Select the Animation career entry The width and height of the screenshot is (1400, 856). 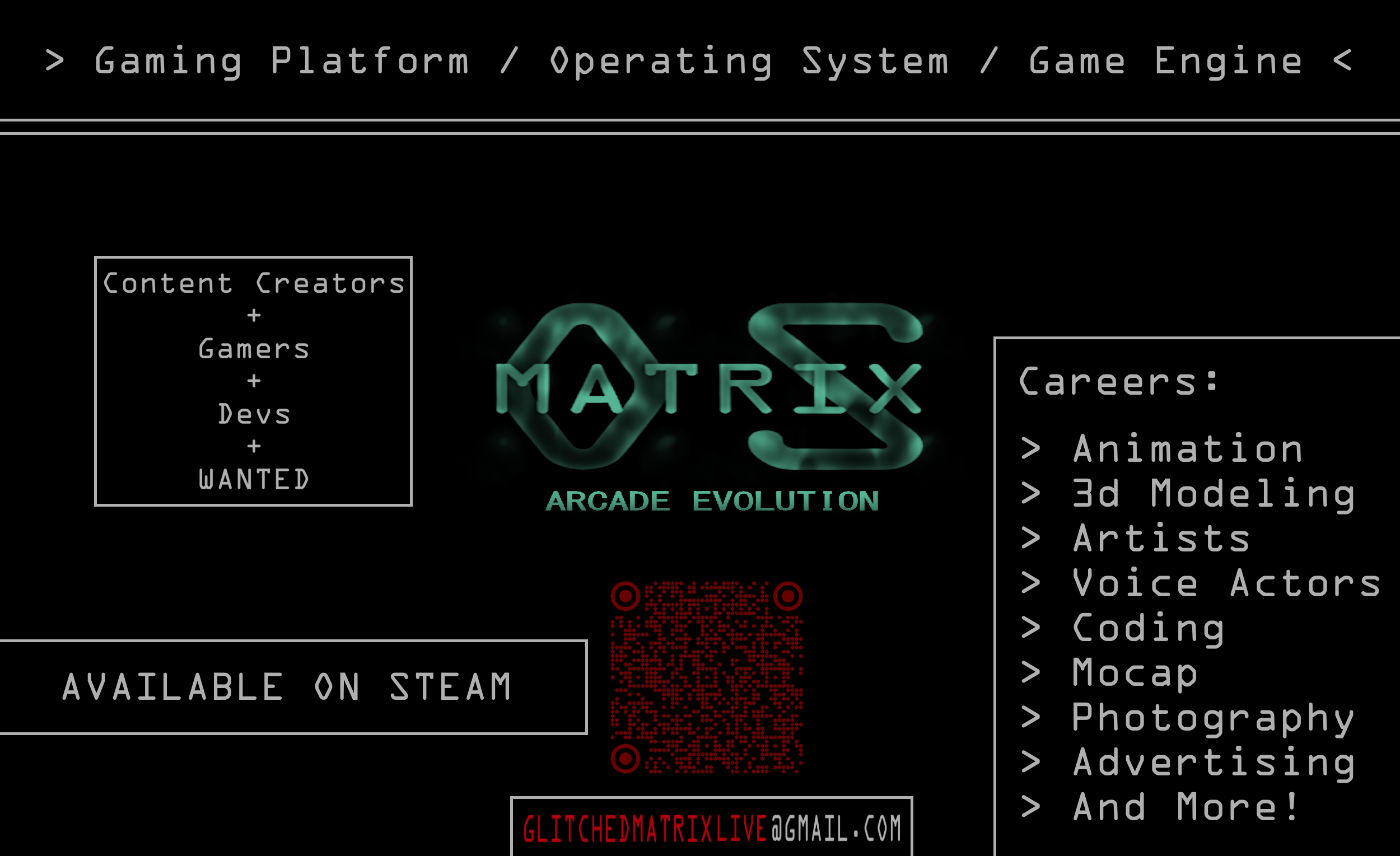1161,450
